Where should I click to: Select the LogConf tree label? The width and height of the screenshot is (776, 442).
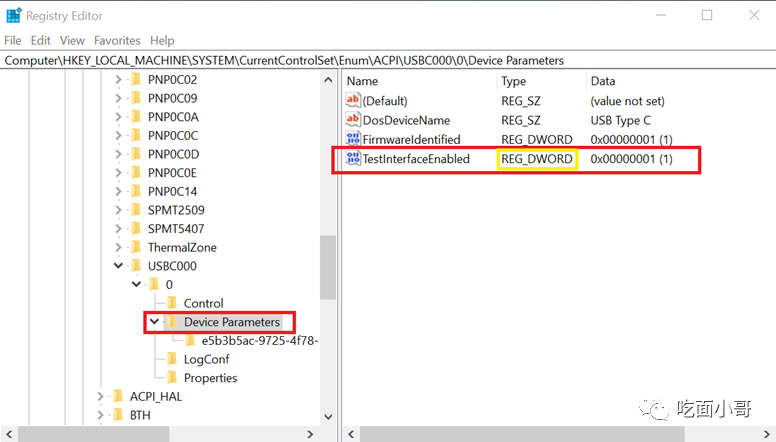[206, 359]
